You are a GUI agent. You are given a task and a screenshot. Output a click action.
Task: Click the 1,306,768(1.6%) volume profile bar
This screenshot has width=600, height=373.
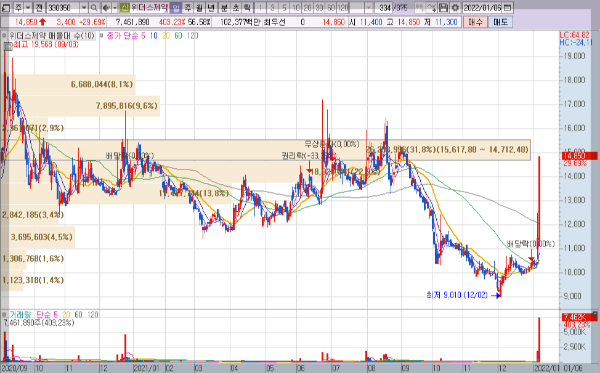tap(14, 259)
